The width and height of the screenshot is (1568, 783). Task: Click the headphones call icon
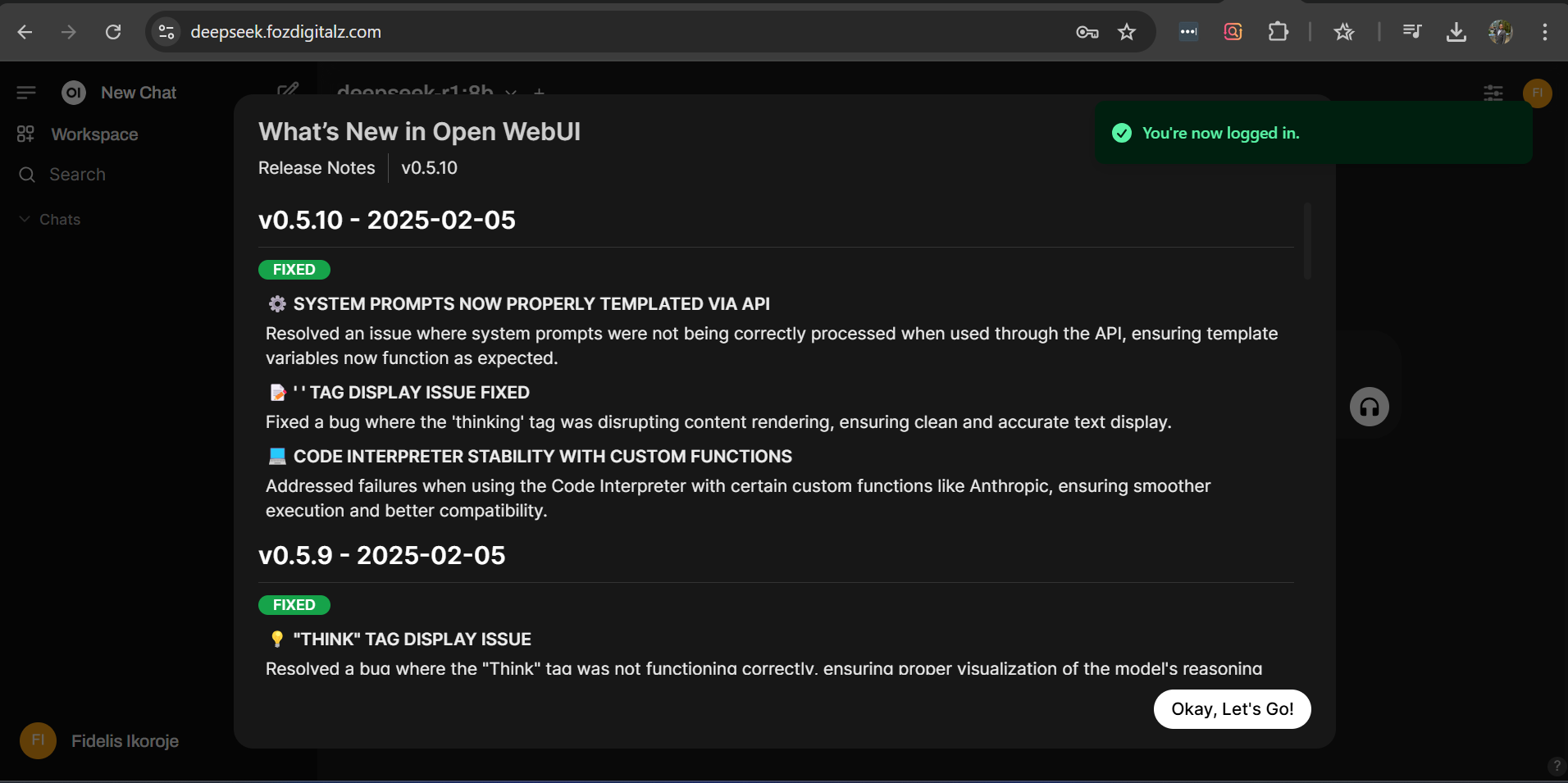1370,407
